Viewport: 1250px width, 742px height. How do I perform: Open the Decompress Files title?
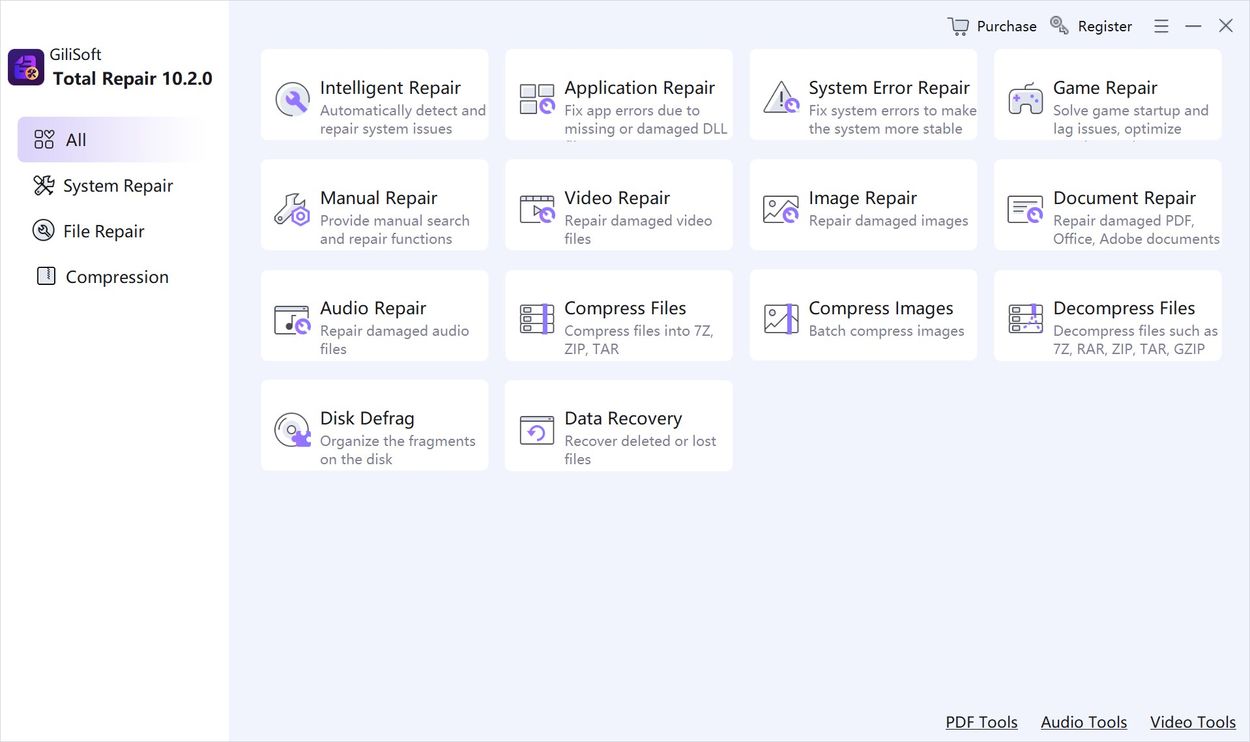(x=1124, y=308)
